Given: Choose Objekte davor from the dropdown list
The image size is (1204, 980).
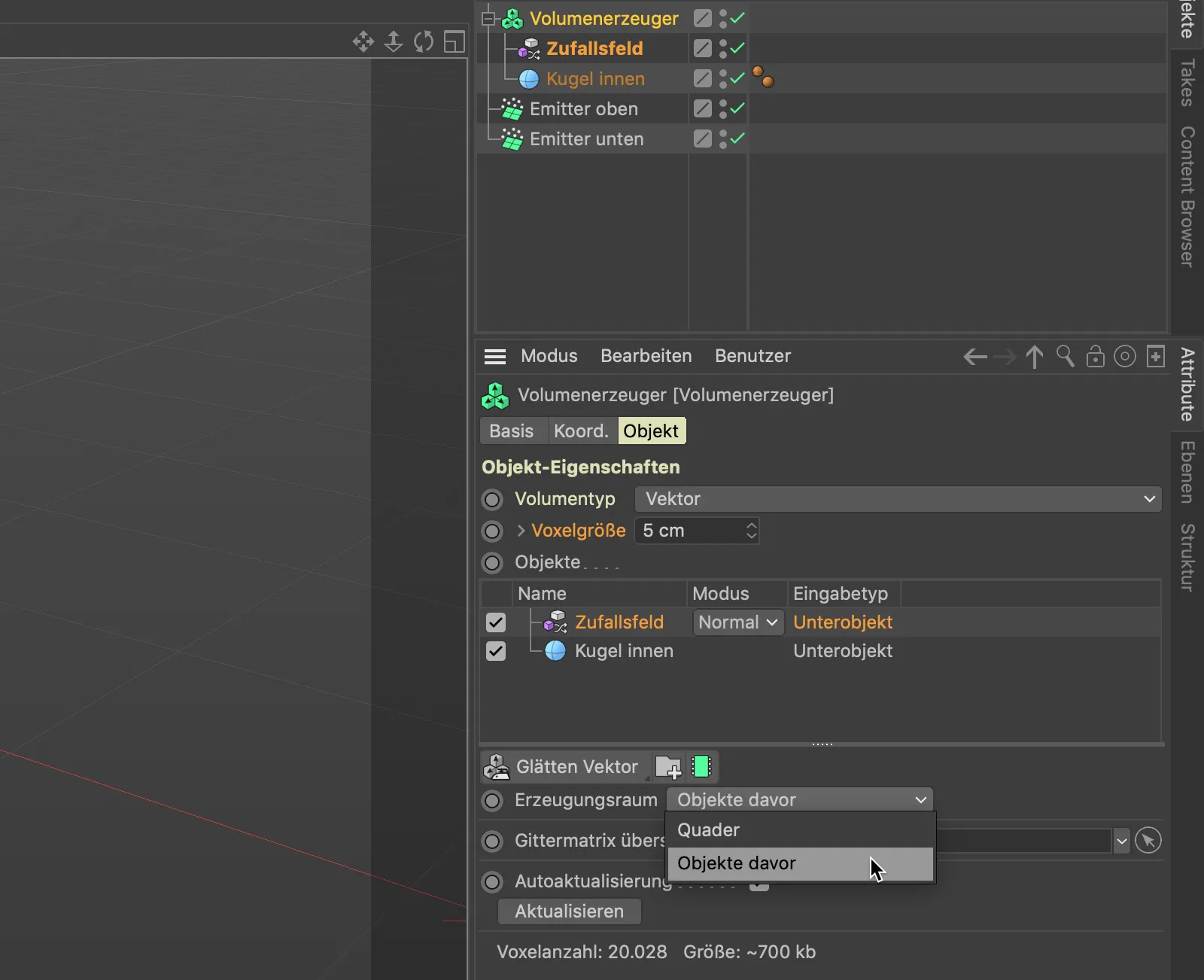Looking at the screenshot, I should pos(801,863).
